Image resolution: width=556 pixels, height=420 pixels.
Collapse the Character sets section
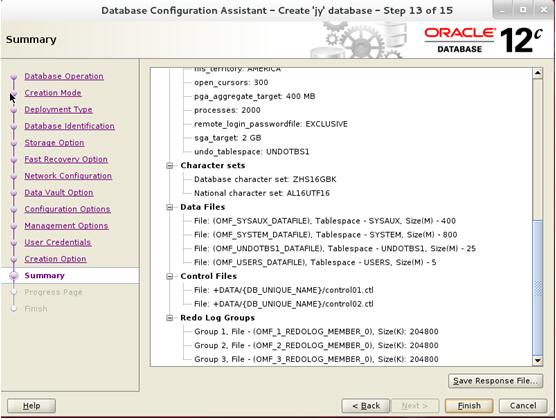170,166
